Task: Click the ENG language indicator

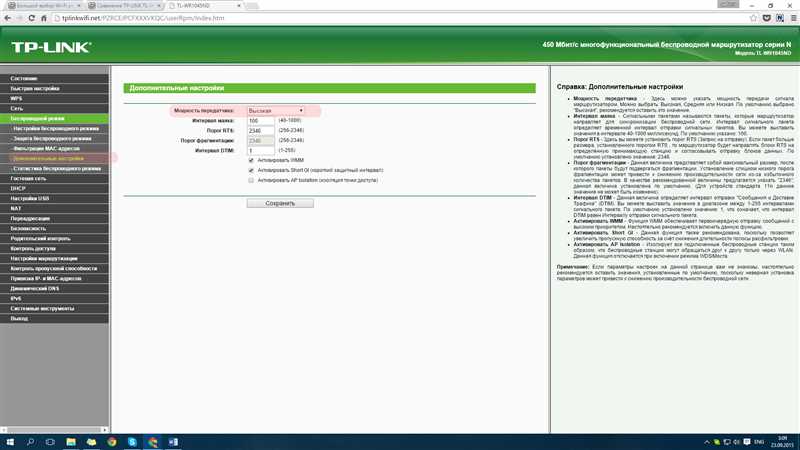Action: coord(759,442)
